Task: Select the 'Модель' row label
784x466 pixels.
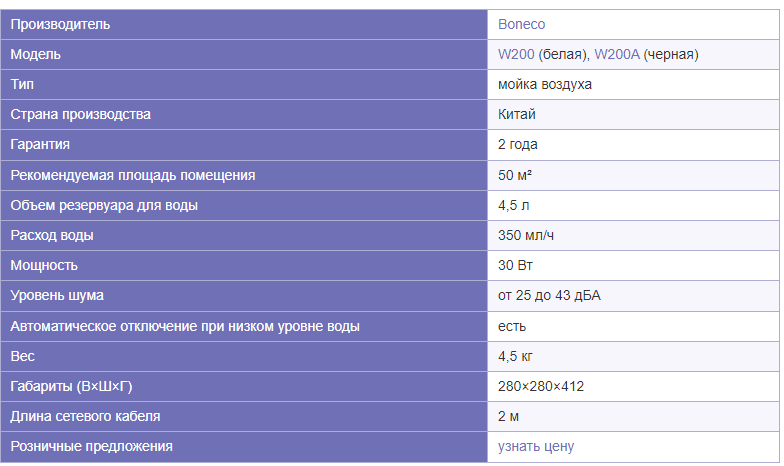Action: 36,54
